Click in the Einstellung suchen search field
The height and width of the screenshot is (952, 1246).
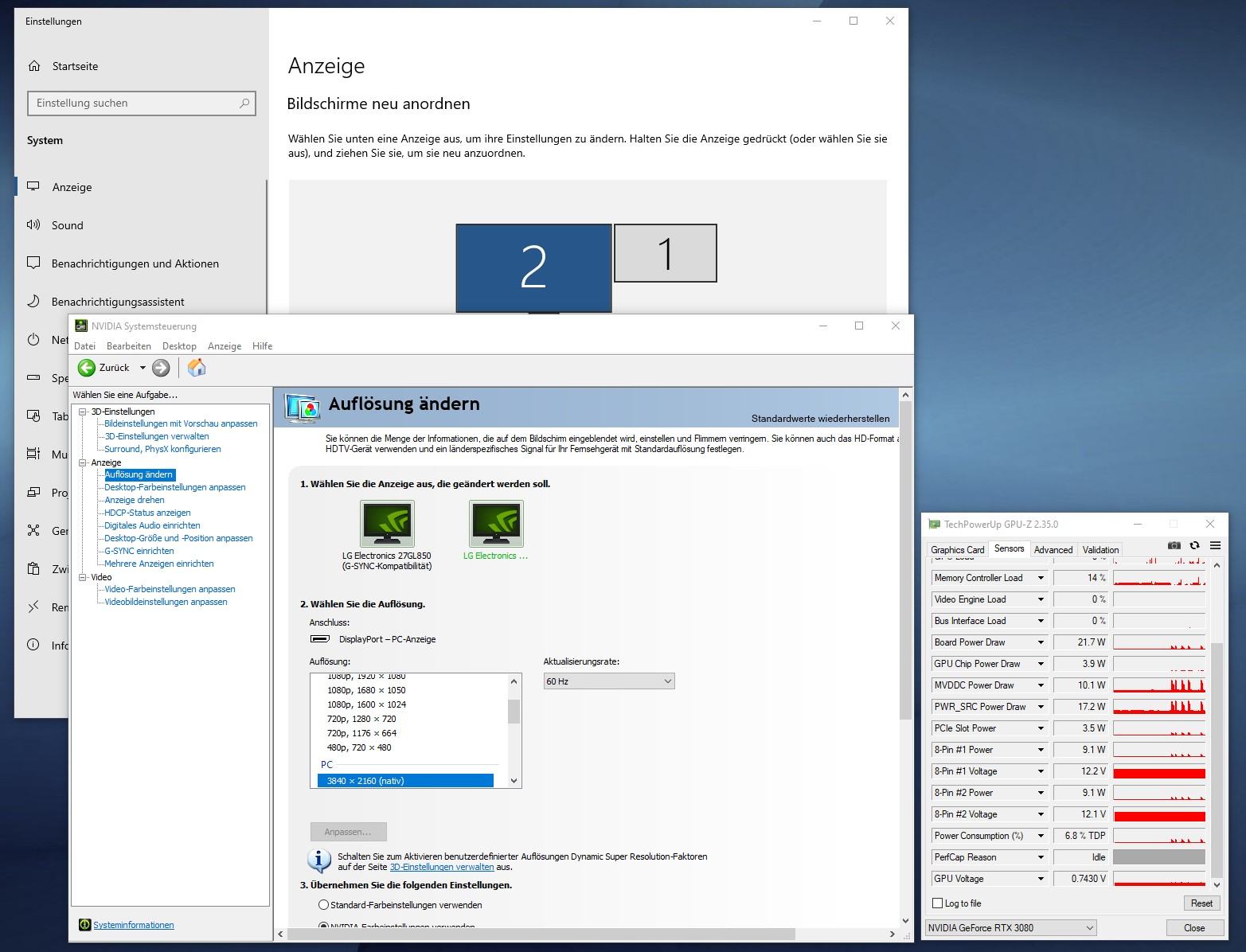click(142, 103)
